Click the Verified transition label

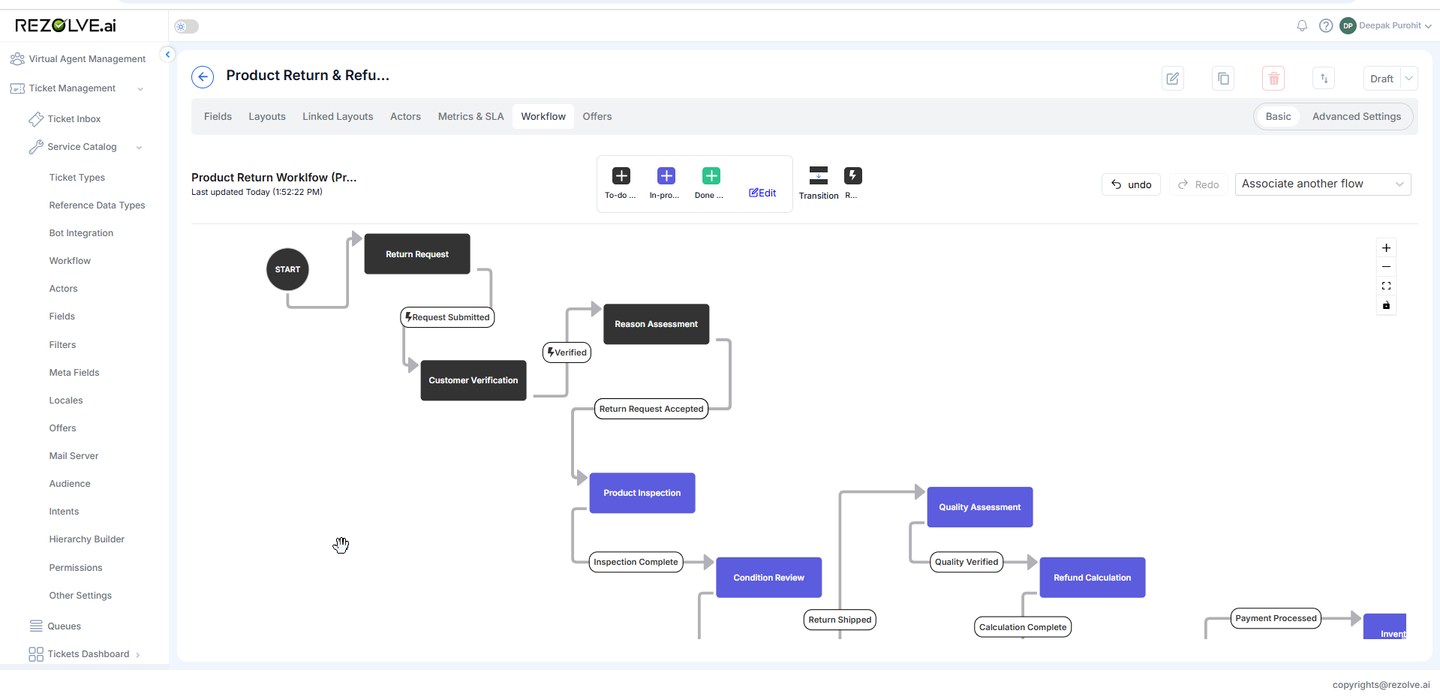pos(567,352)
